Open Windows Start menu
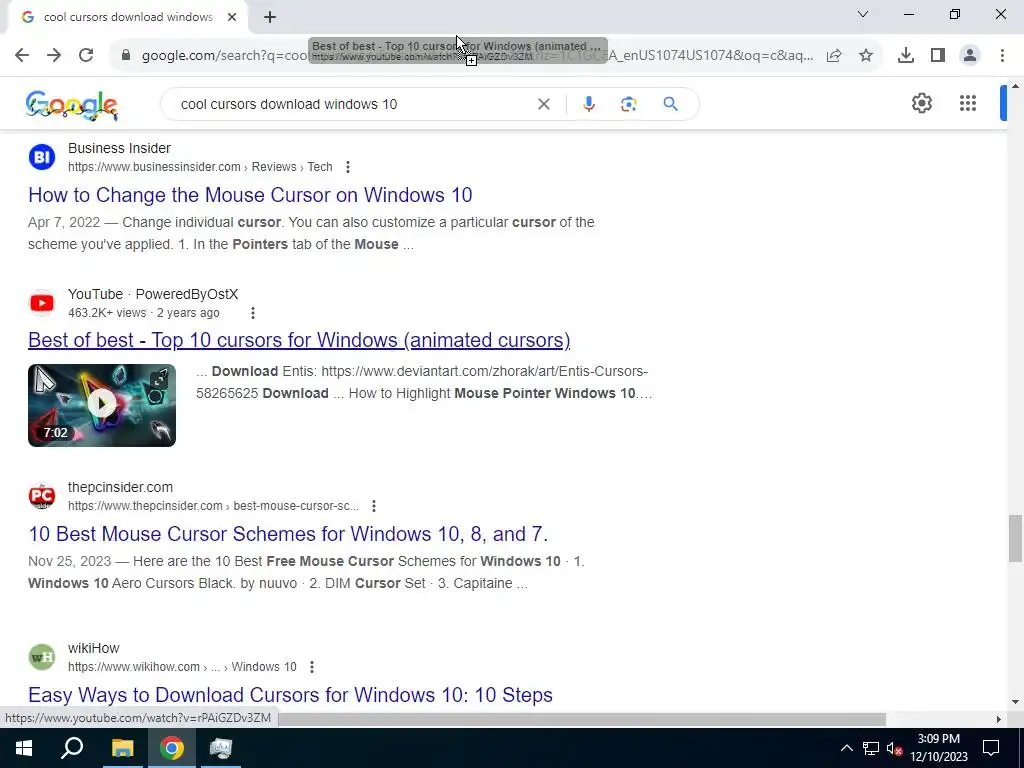 pyautogui.click(x=24, y=748)
